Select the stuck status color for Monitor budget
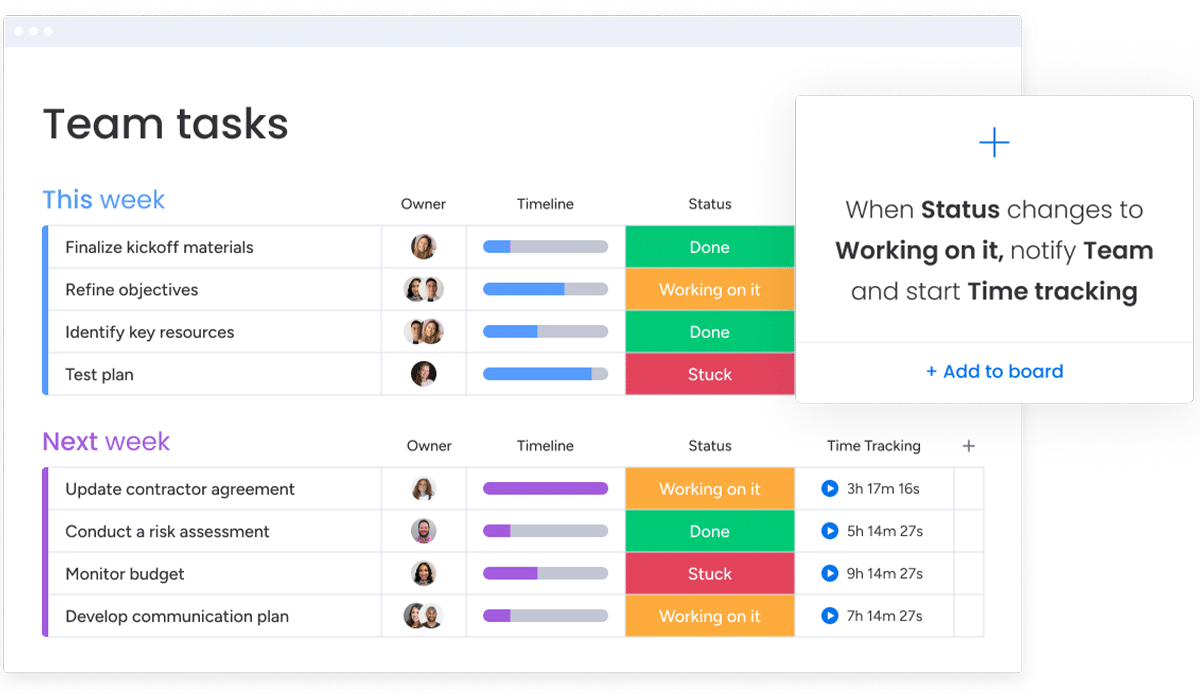Image resolution: width=1200 pixels, height=700 pixels. click(x=710, y=574)
